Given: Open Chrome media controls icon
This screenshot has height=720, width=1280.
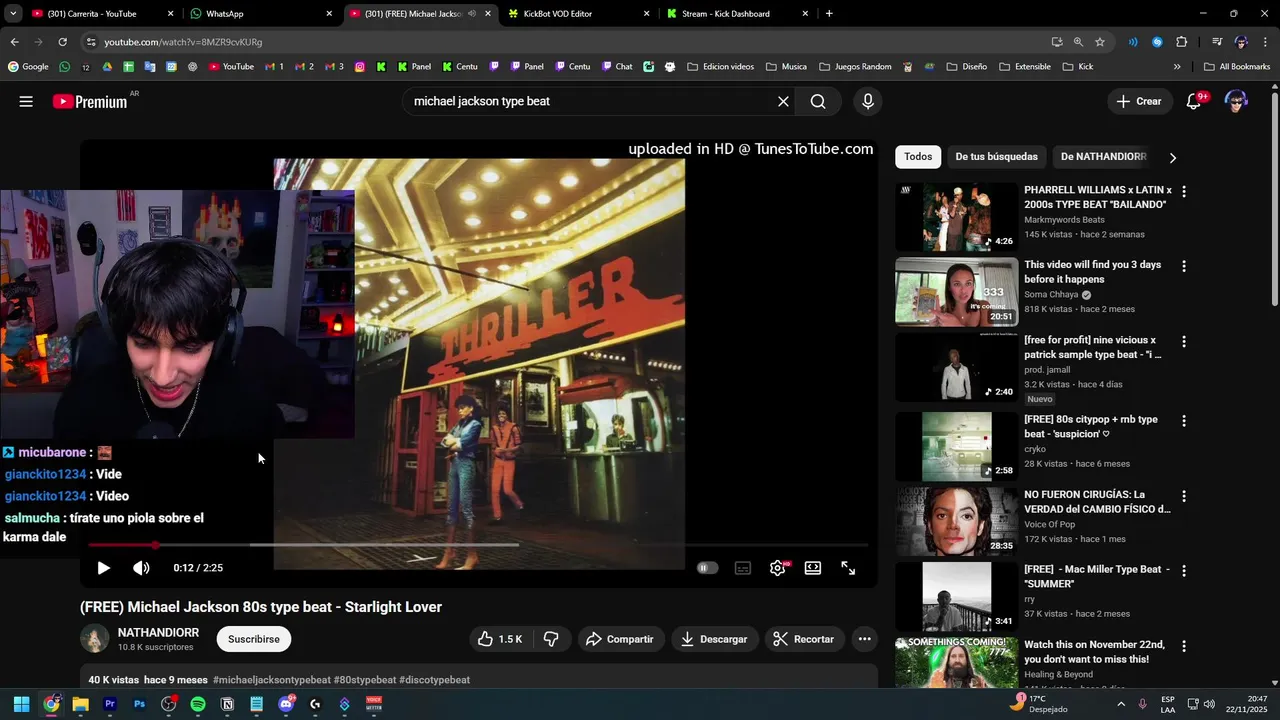Looking at the screenshot, I should 1217,42.
